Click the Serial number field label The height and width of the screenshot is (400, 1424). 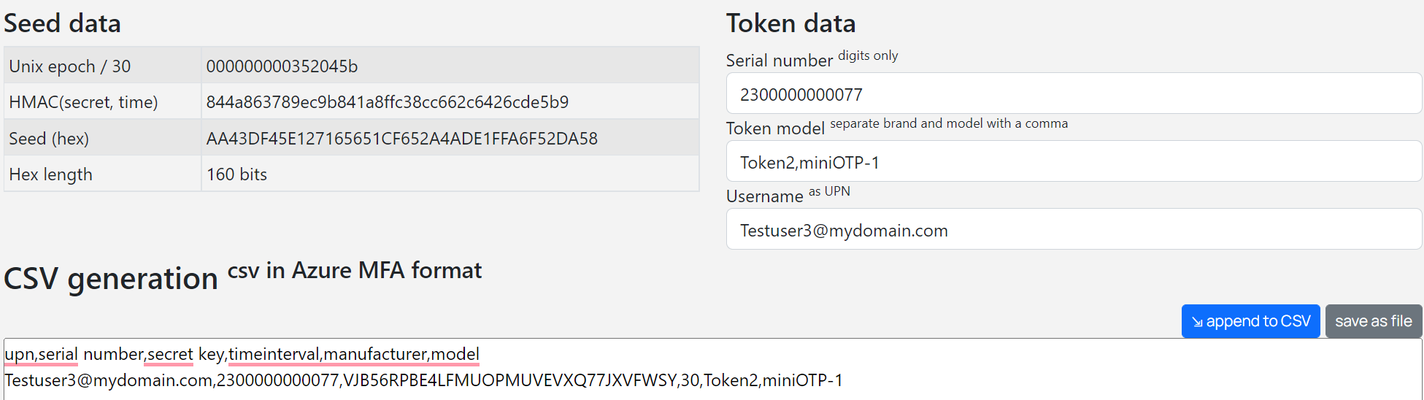tap(779, 60)
